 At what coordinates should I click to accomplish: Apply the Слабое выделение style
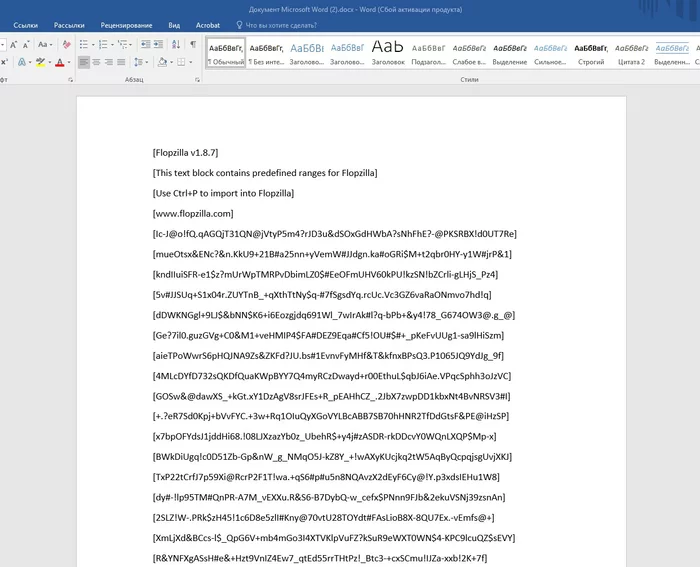tap(469, 53)
